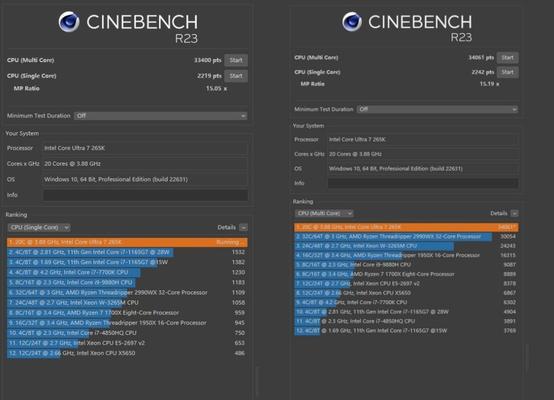This screenshot has height=400, width=554.
Task: Select the i9-9880H row scoring 1183
Action: click(127, 282)
